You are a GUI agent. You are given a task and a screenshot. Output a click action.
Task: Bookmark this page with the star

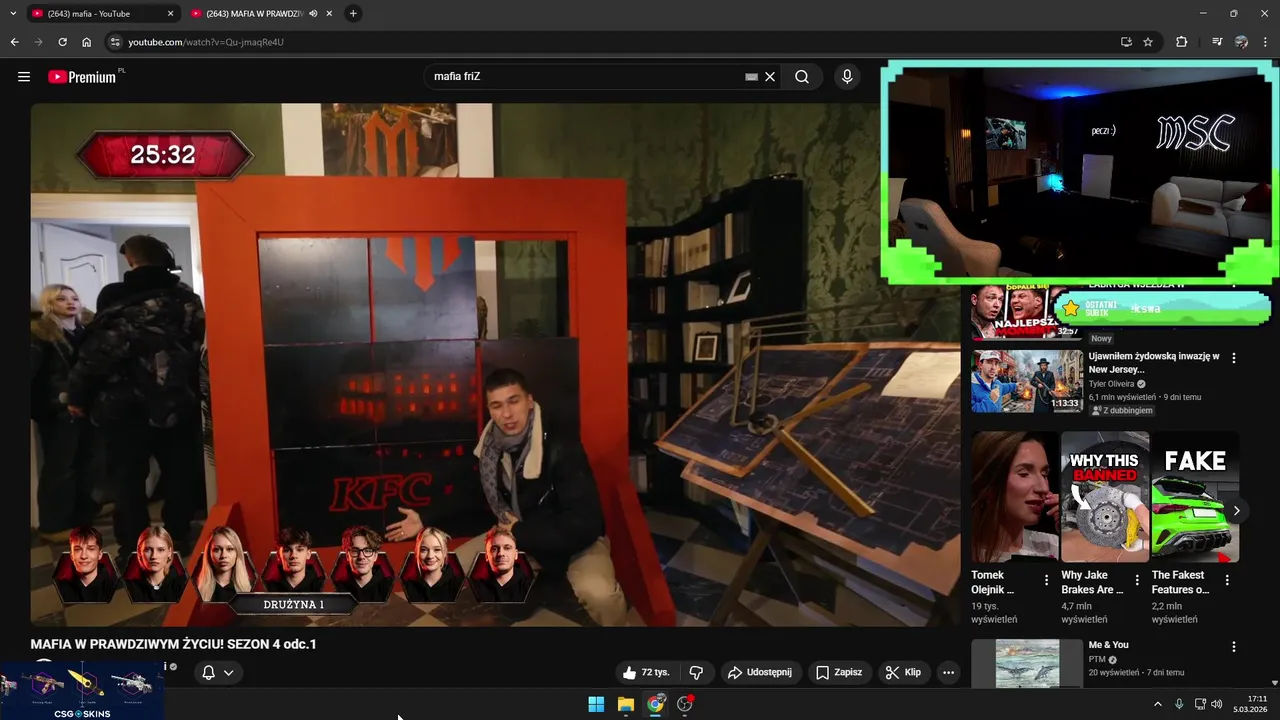(1148, 42)
